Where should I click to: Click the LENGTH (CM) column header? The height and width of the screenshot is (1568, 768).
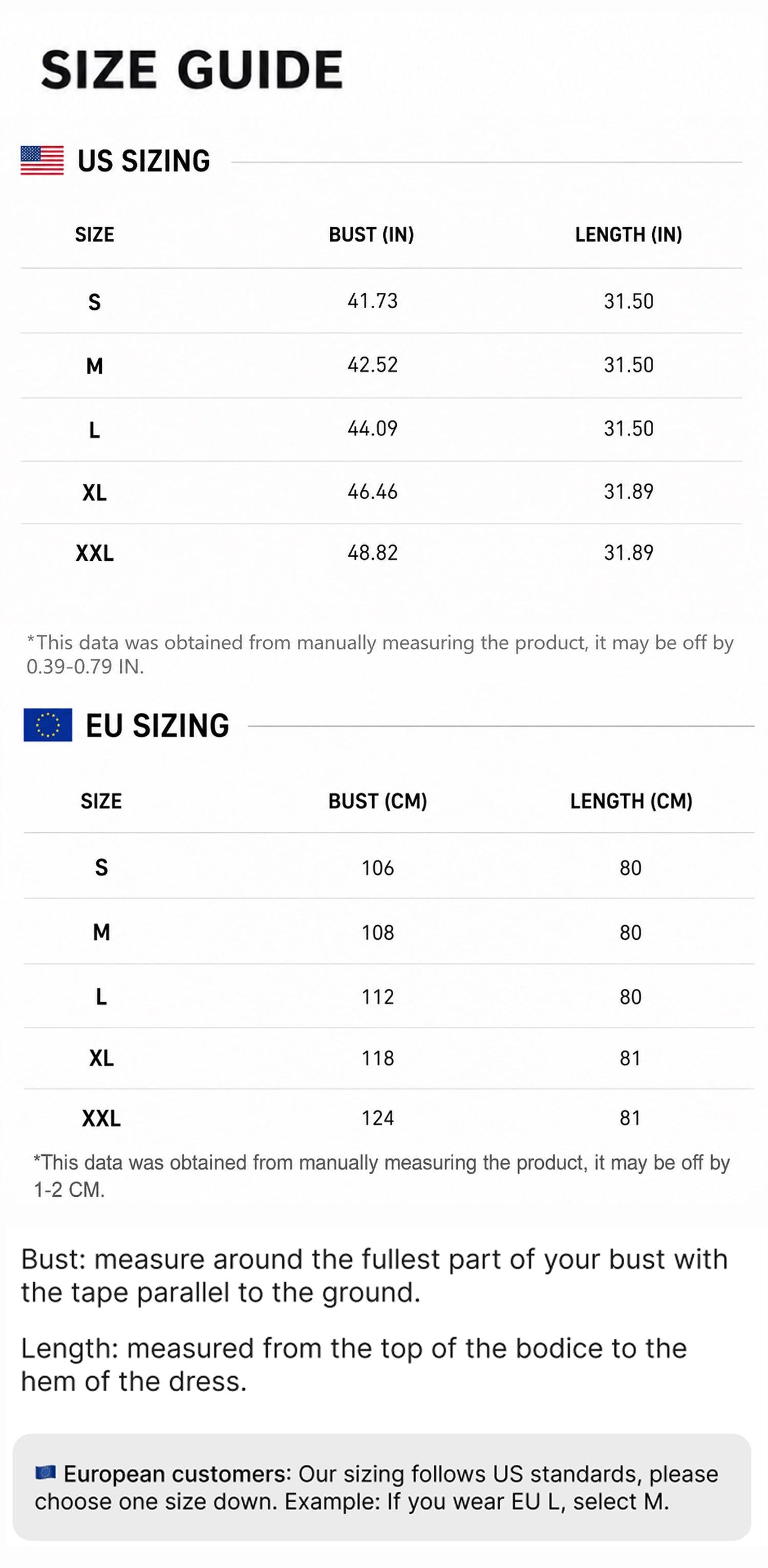(631, 801)
